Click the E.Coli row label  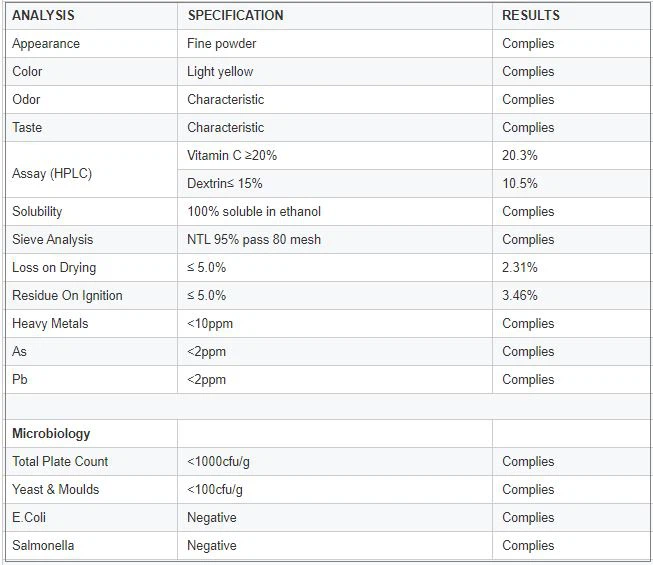coord(29,518)
